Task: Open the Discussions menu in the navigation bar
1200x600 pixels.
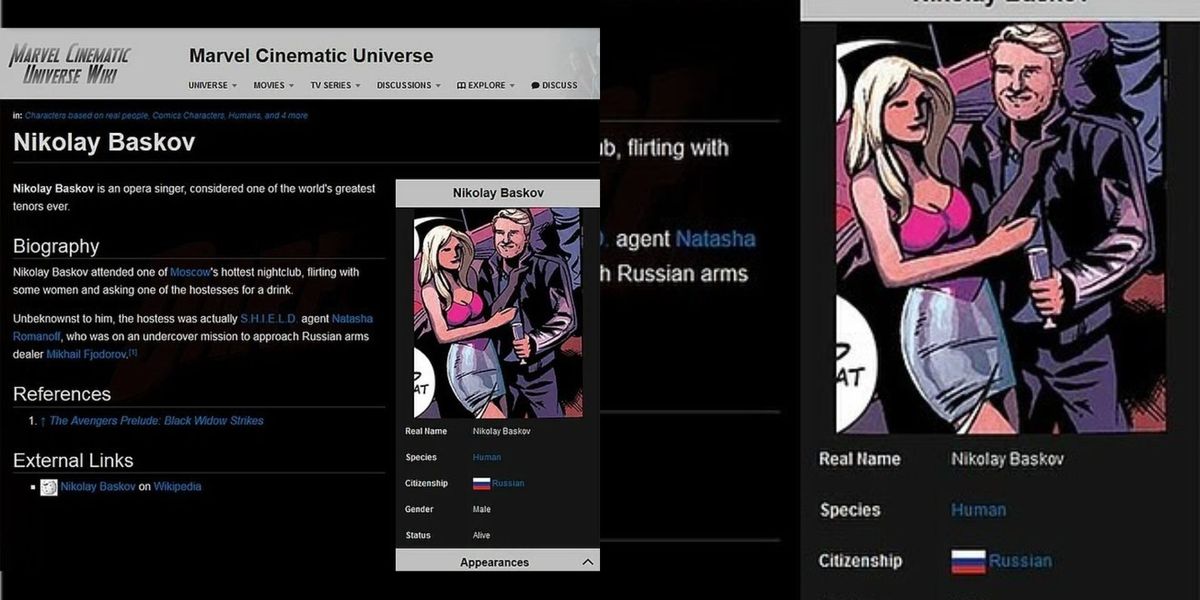Action: 408,86
